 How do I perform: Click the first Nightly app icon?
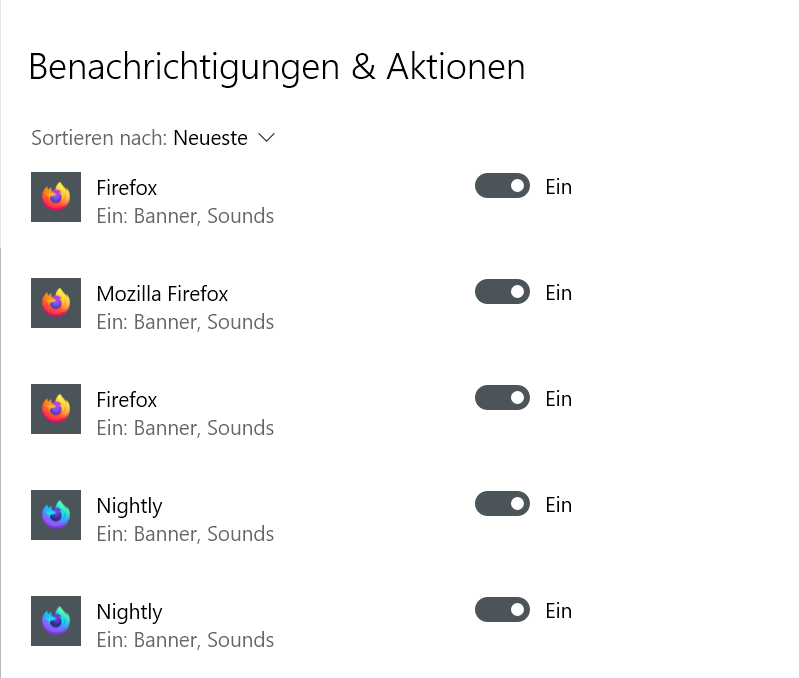click(x=56, y=515)
